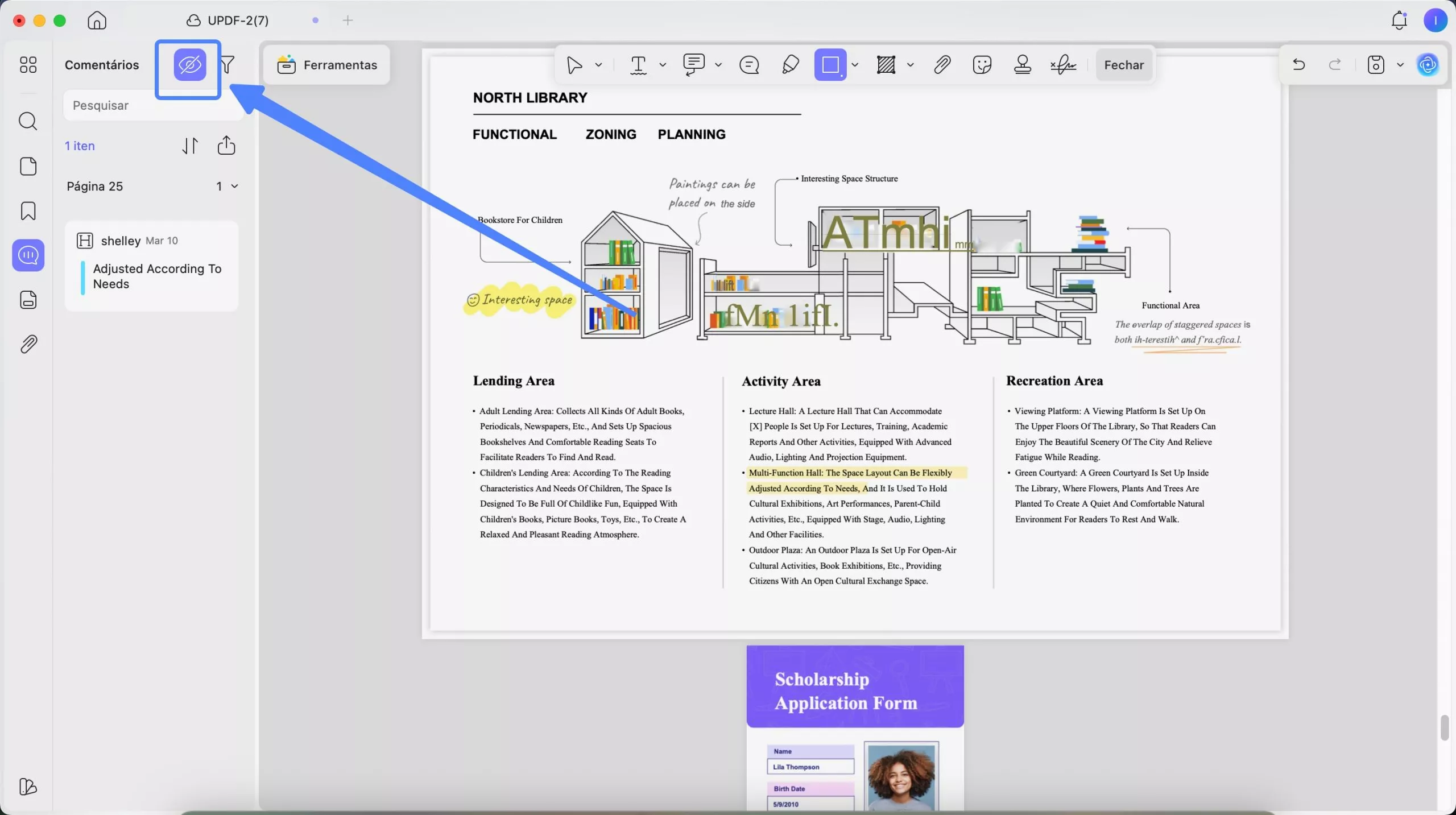Image resolution: width=1456 pixels, height=815 pixels.
Task: Click the Lila Thompson name field
Action: [x=810, y=767]
